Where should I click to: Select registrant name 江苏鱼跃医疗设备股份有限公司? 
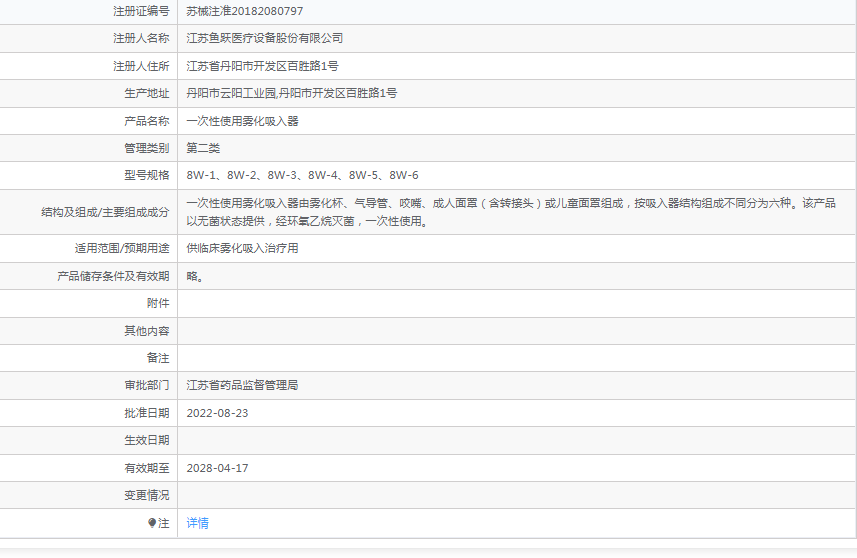pos(265,38)
